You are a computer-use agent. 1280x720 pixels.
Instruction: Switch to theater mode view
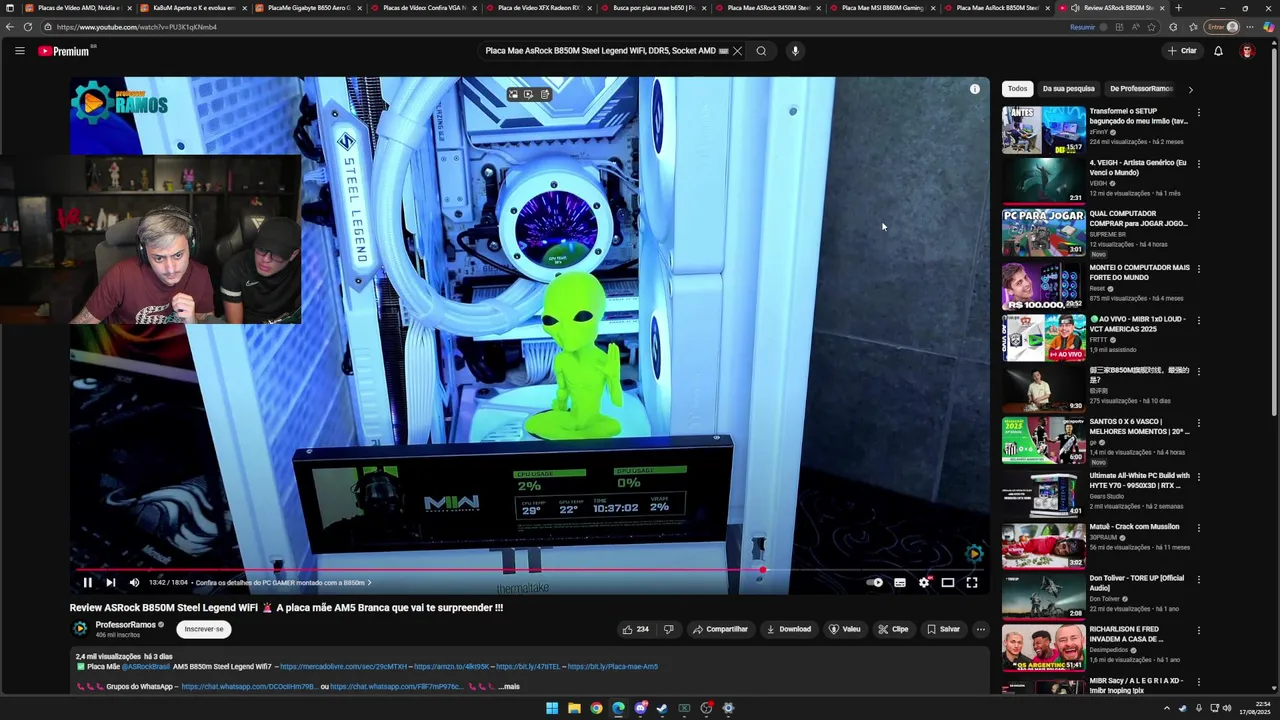(948, 582)
